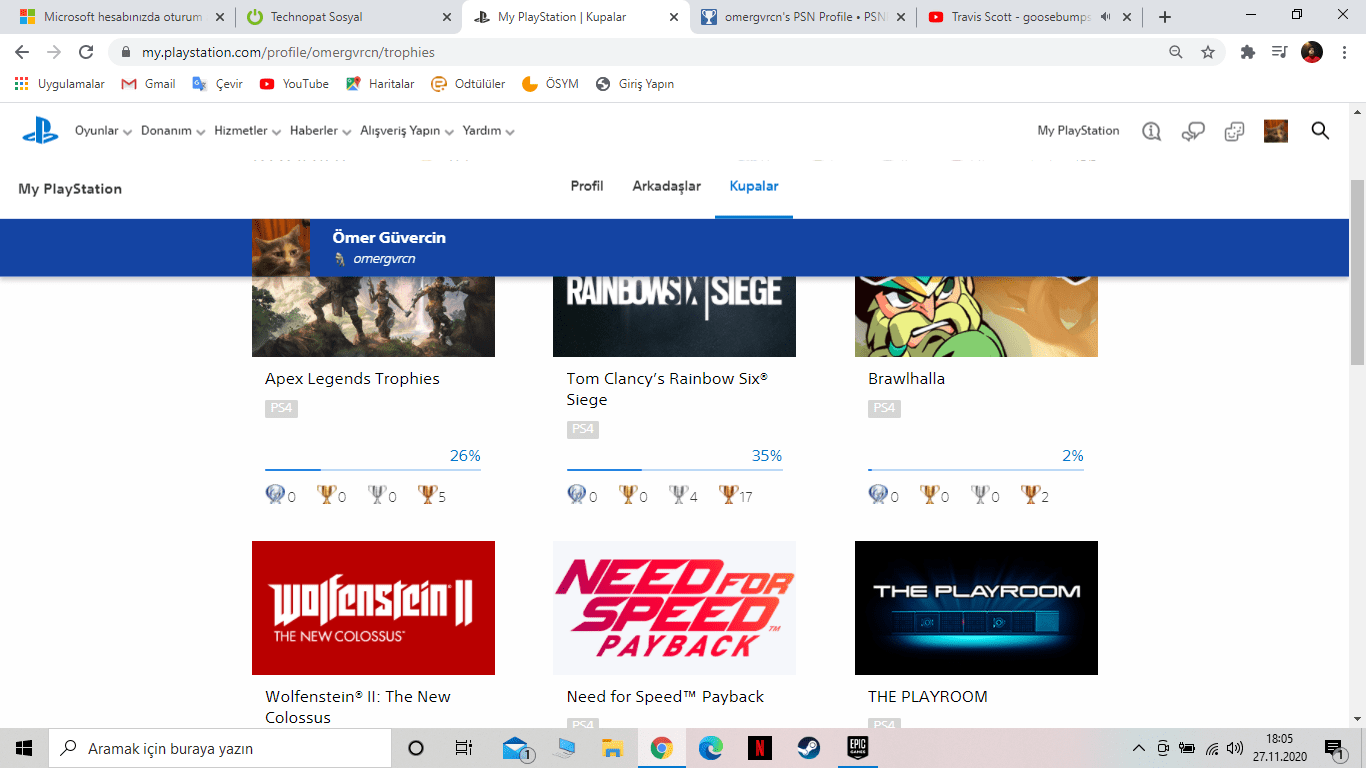Open the Chrome extensions puzzle icon

1248,52
